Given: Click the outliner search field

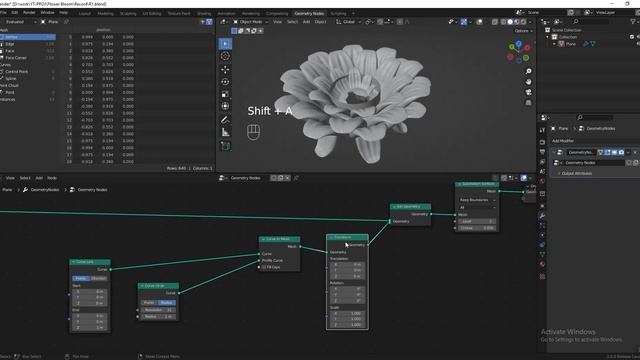Looking at the screenshot, I should coord(592,22).
